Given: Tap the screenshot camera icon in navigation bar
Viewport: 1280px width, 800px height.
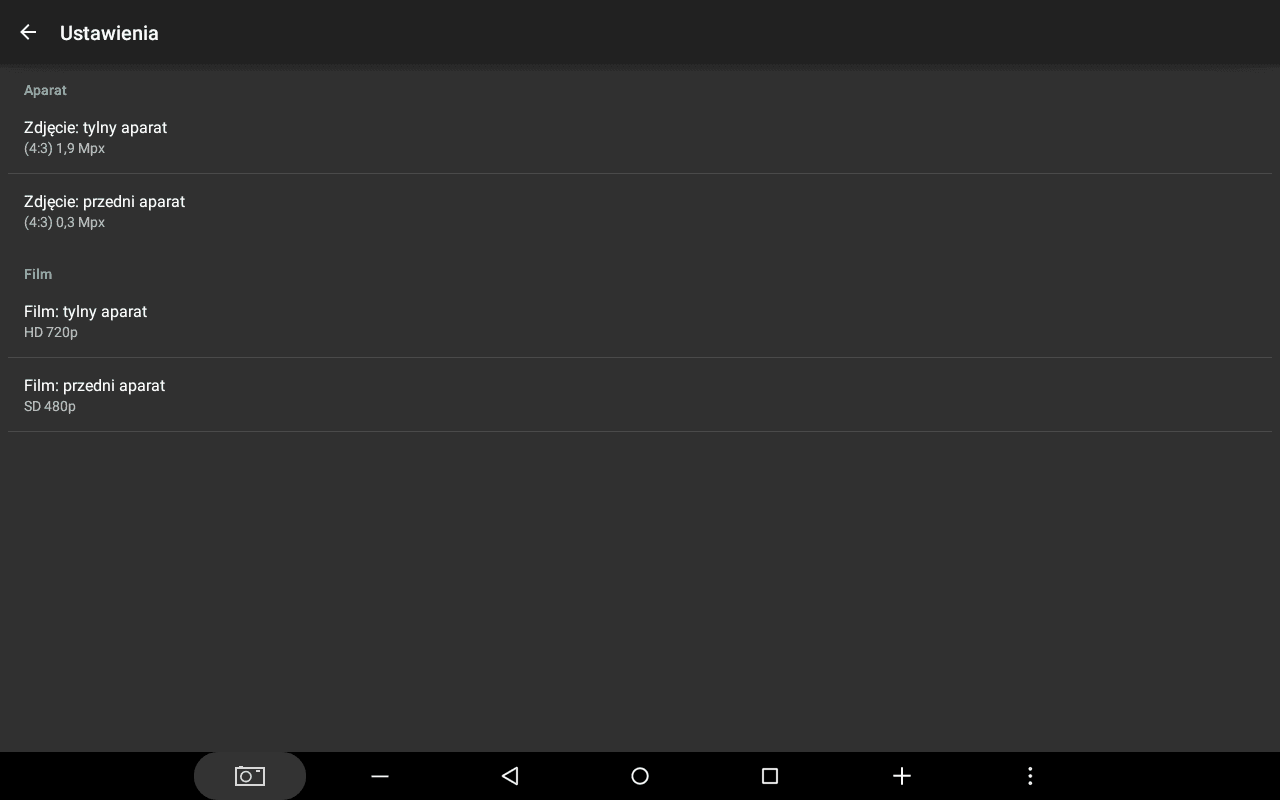Looking at the screenshot, I should (250, 776).
